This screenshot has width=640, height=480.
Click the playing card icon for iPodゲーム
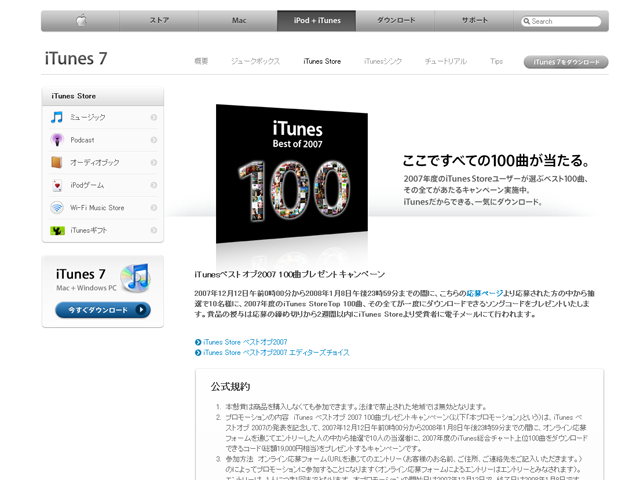(x=57, y=185)
